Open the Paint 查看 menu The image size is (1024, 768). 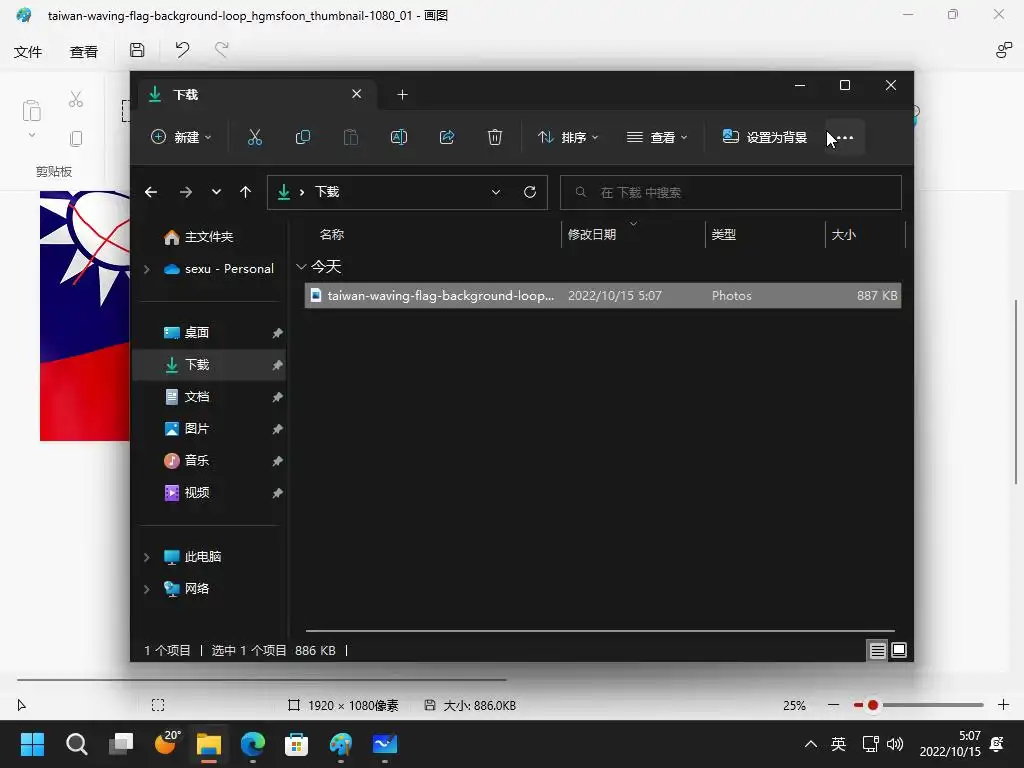click(x=84, y=52)
